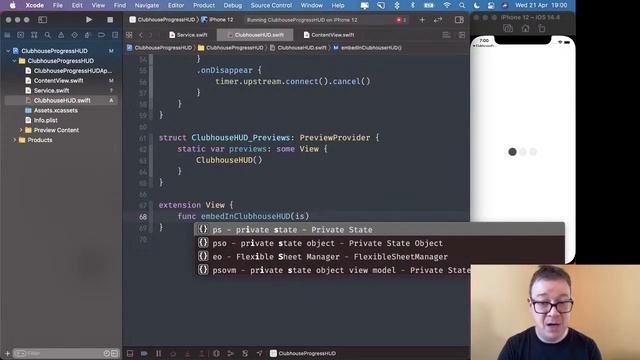640x360 pixels.
Task: Hide the debug area
Action: (x=130, y=353)
